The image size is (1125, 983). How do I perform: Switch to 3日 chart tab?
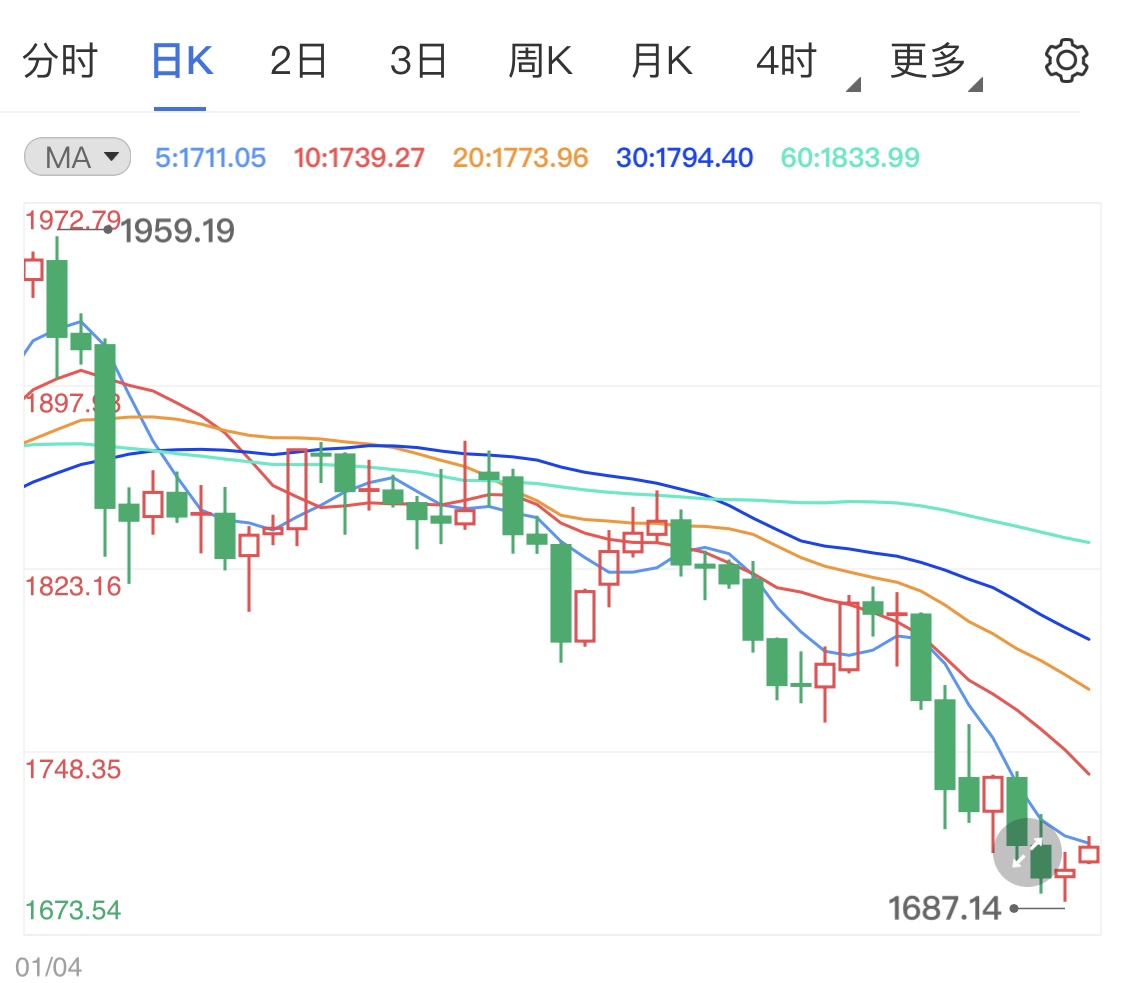tap(418, 61)
